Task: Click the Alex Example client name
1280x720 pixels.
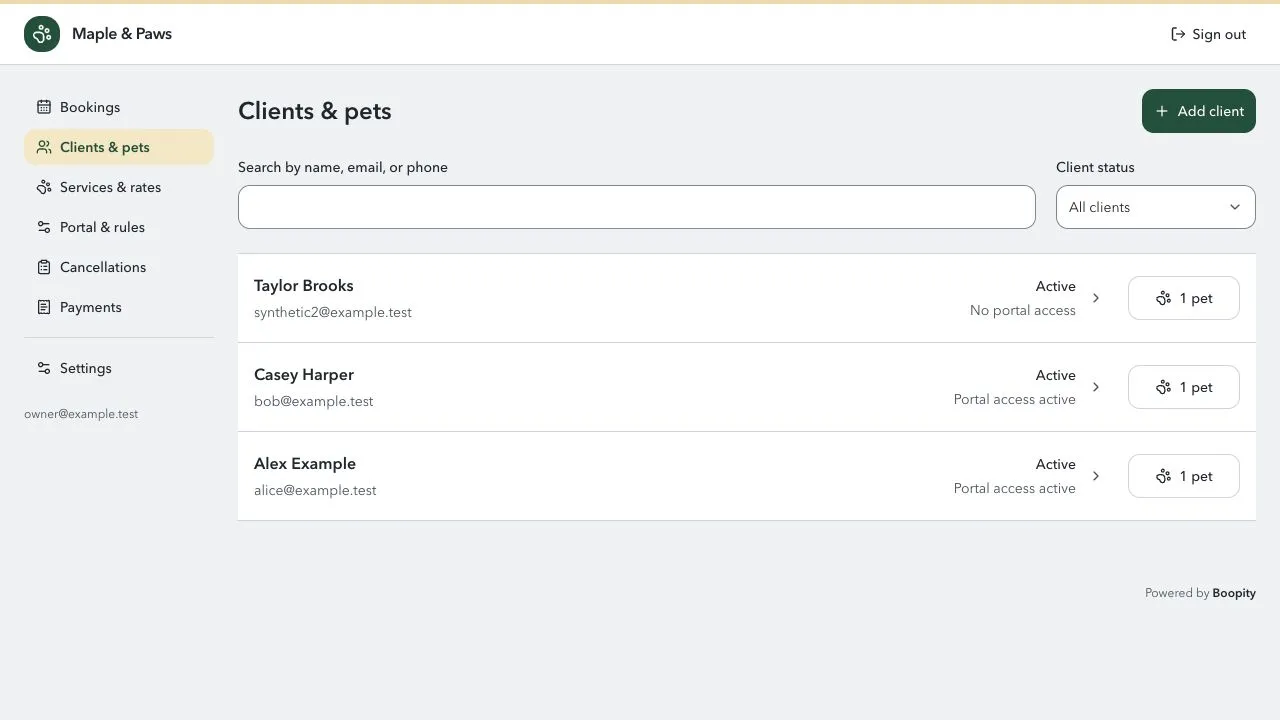Action: (x=305, y=464)
